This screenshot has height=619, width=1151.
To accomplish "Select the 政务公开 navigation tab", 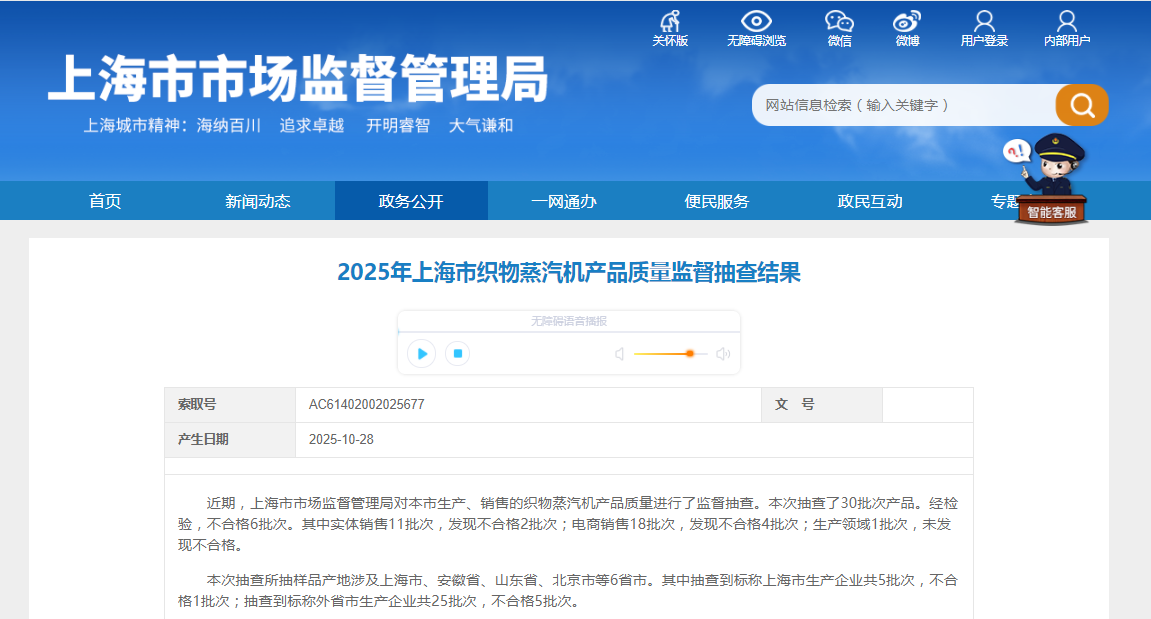I will tap(411, 201).
